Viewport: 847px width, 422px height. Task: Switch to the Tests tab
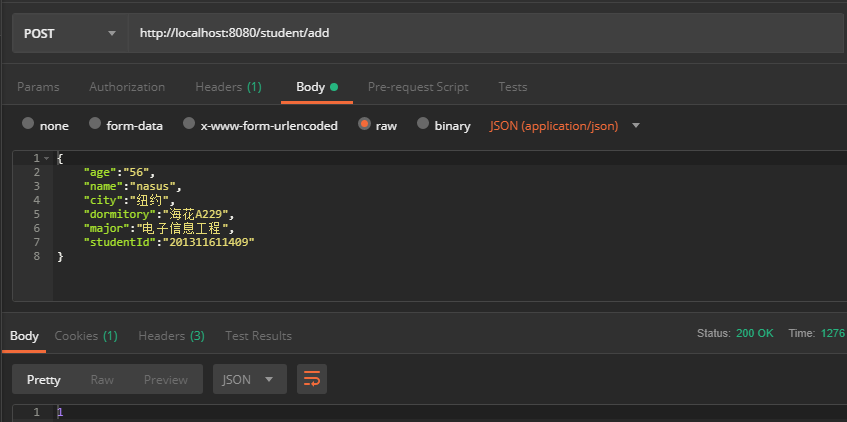pyautogui.click(x=512, y=87)
